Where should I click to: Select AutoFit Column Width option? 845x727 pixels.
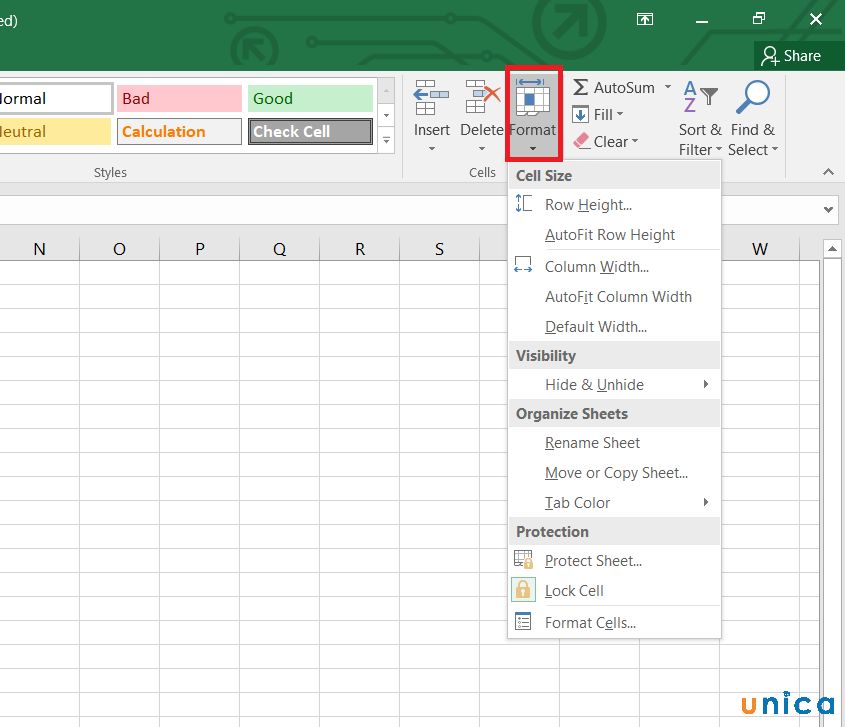618,297
